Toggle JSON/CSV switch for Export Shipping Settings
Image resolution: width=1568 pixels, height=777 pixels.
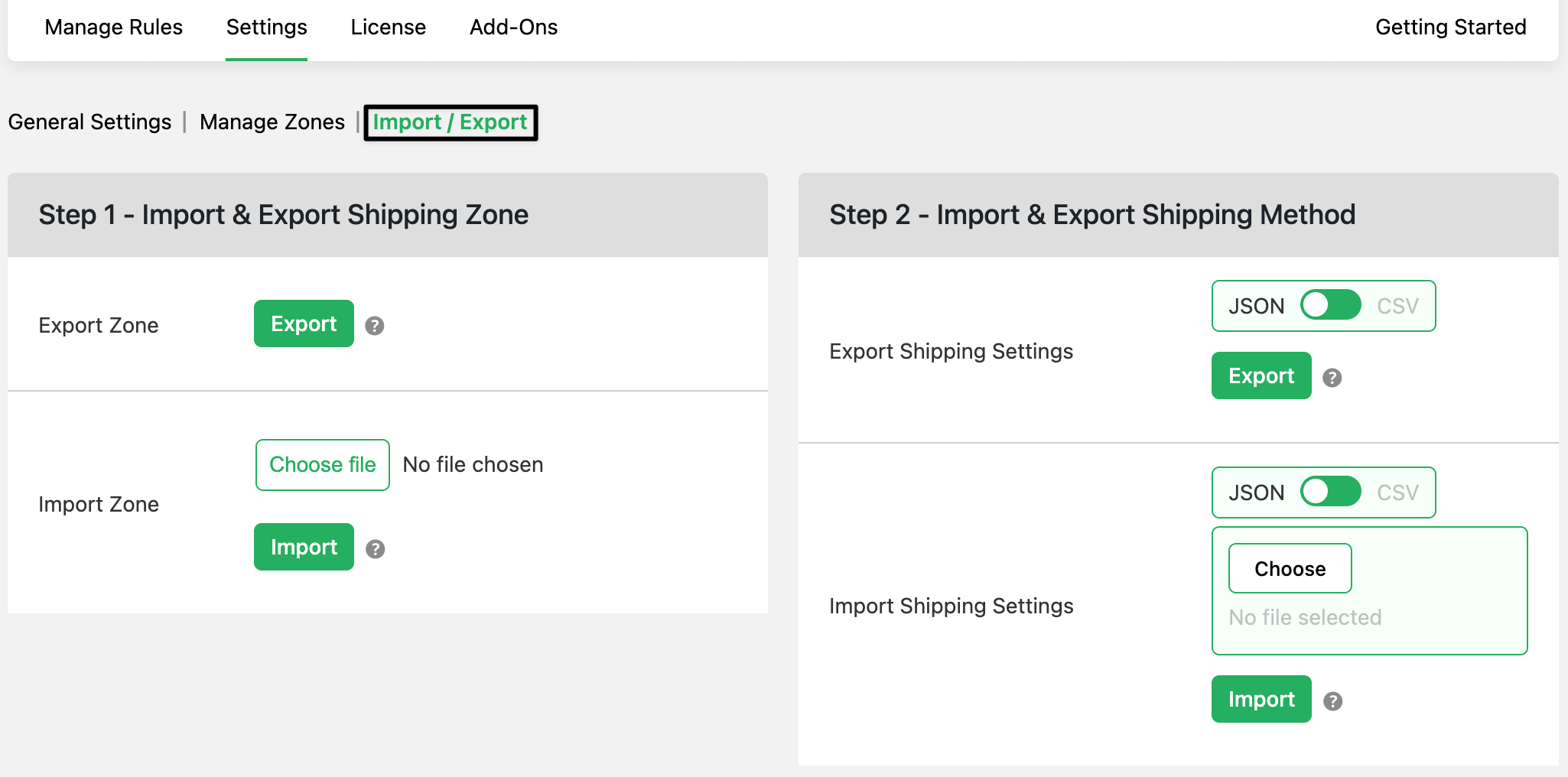coord(1330,305)
